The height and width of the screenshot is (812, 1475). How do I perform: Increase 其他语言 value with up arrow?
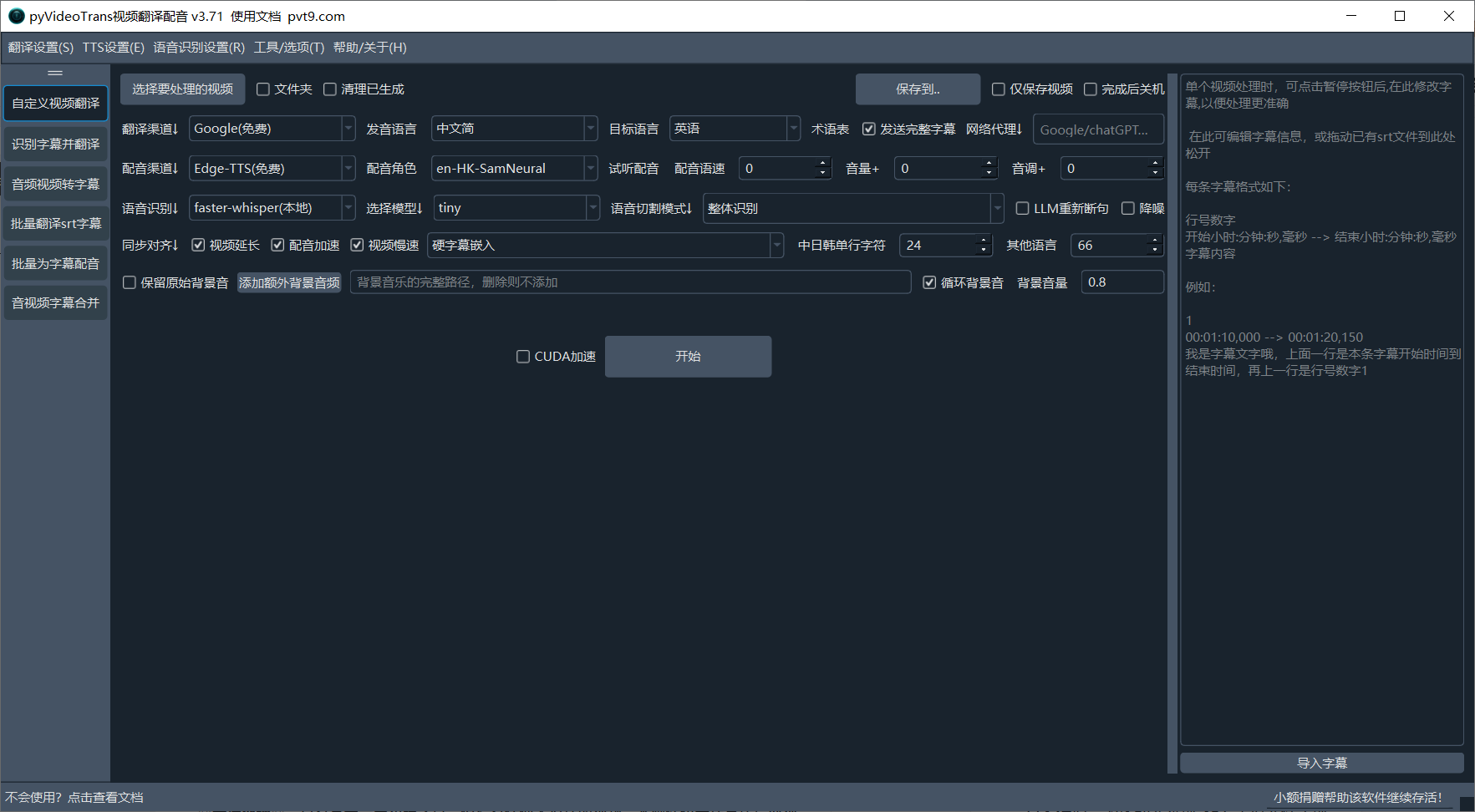point(1155,240)
